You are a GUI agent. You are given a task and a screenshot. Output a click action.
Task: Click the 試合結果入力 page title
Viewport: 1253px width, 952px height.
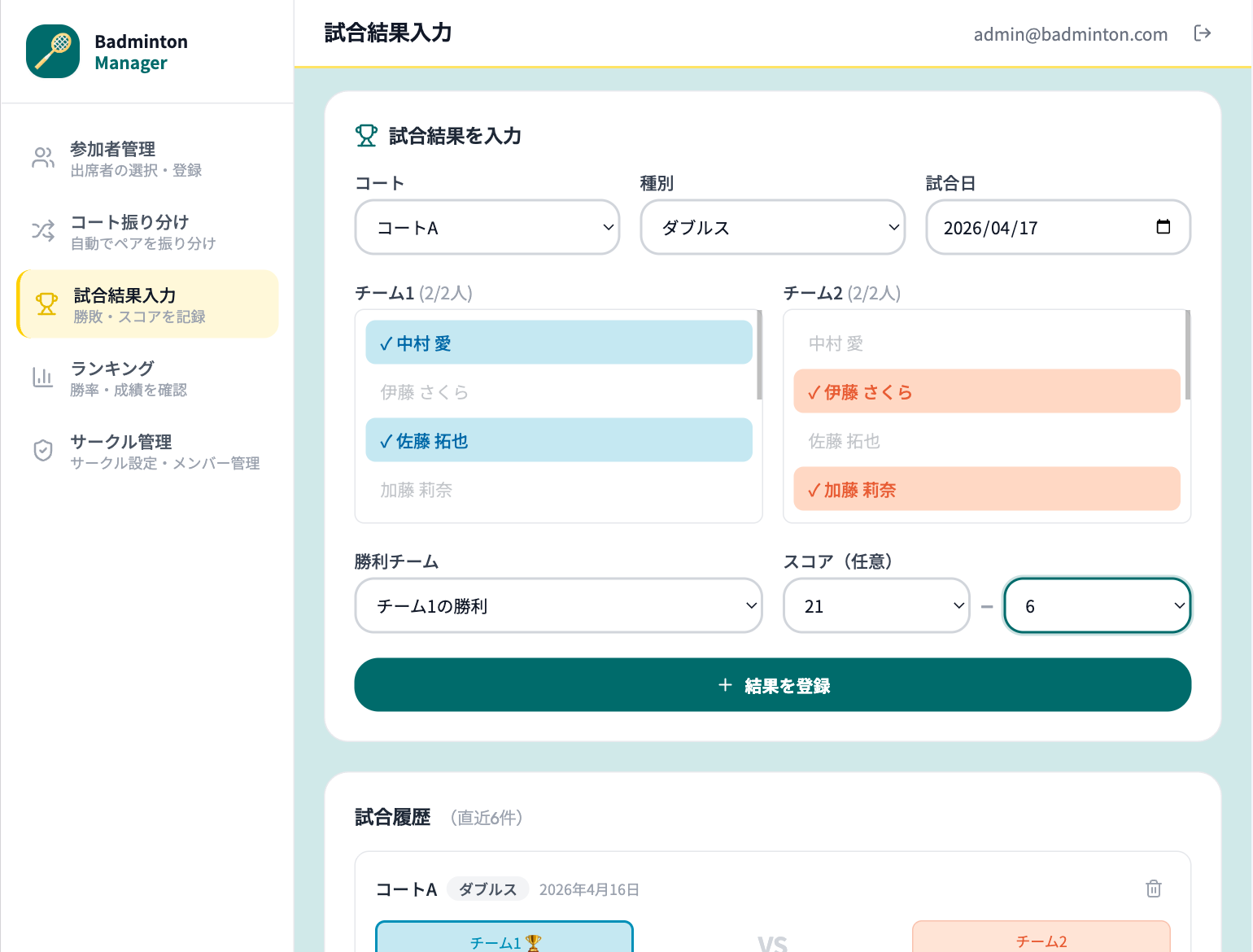(388, 33)
